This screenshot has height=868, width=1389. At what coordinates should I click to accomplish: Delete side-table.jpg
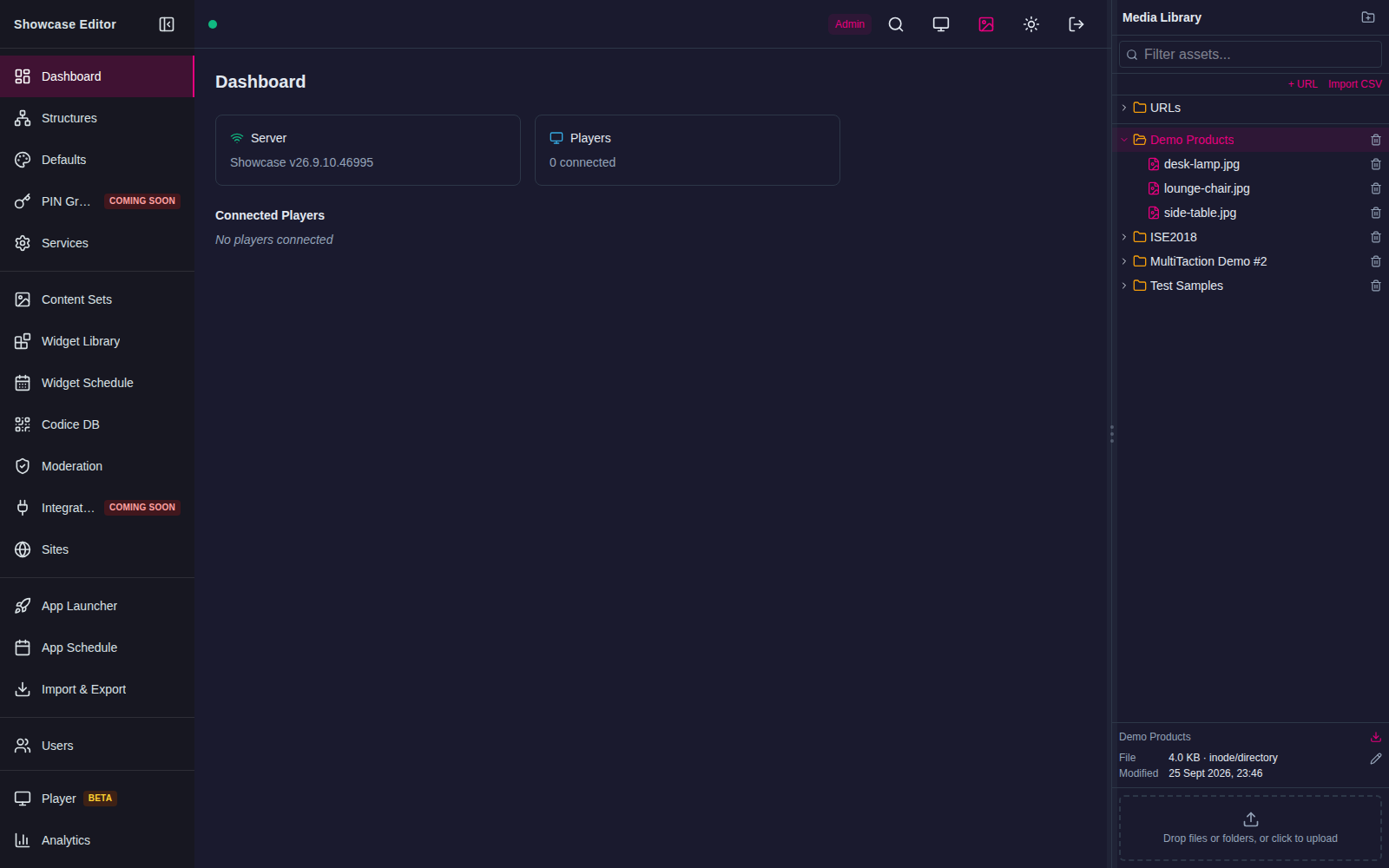[x=1376, y=213]
